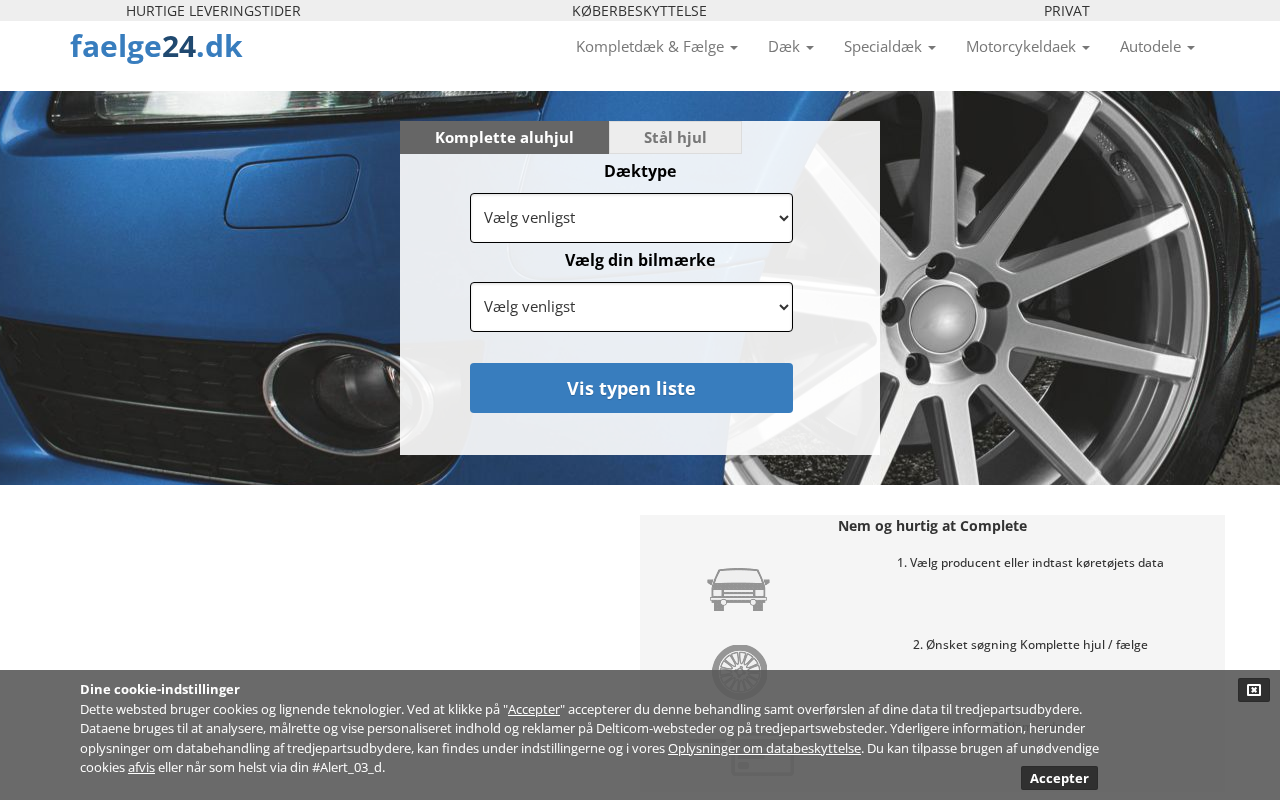Image resolution: width=1280 pixels, height=800 pixels.
Task: Select the Komplette aluhjul tab
Action: [504, 138]
